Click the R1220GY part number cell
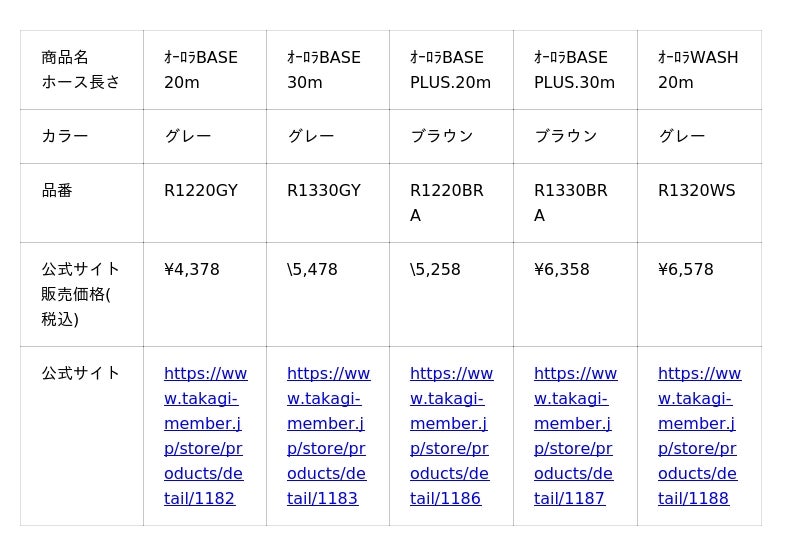 pos(201,191)
